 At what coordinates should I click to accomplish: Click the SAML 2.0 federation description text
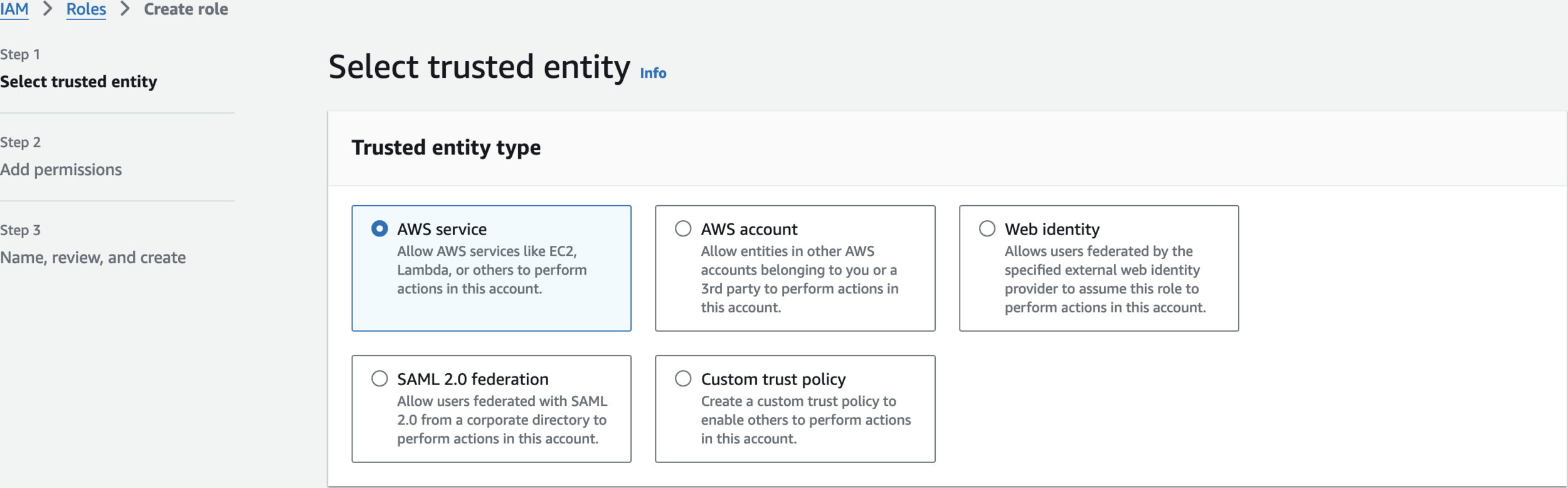[502, 420]
